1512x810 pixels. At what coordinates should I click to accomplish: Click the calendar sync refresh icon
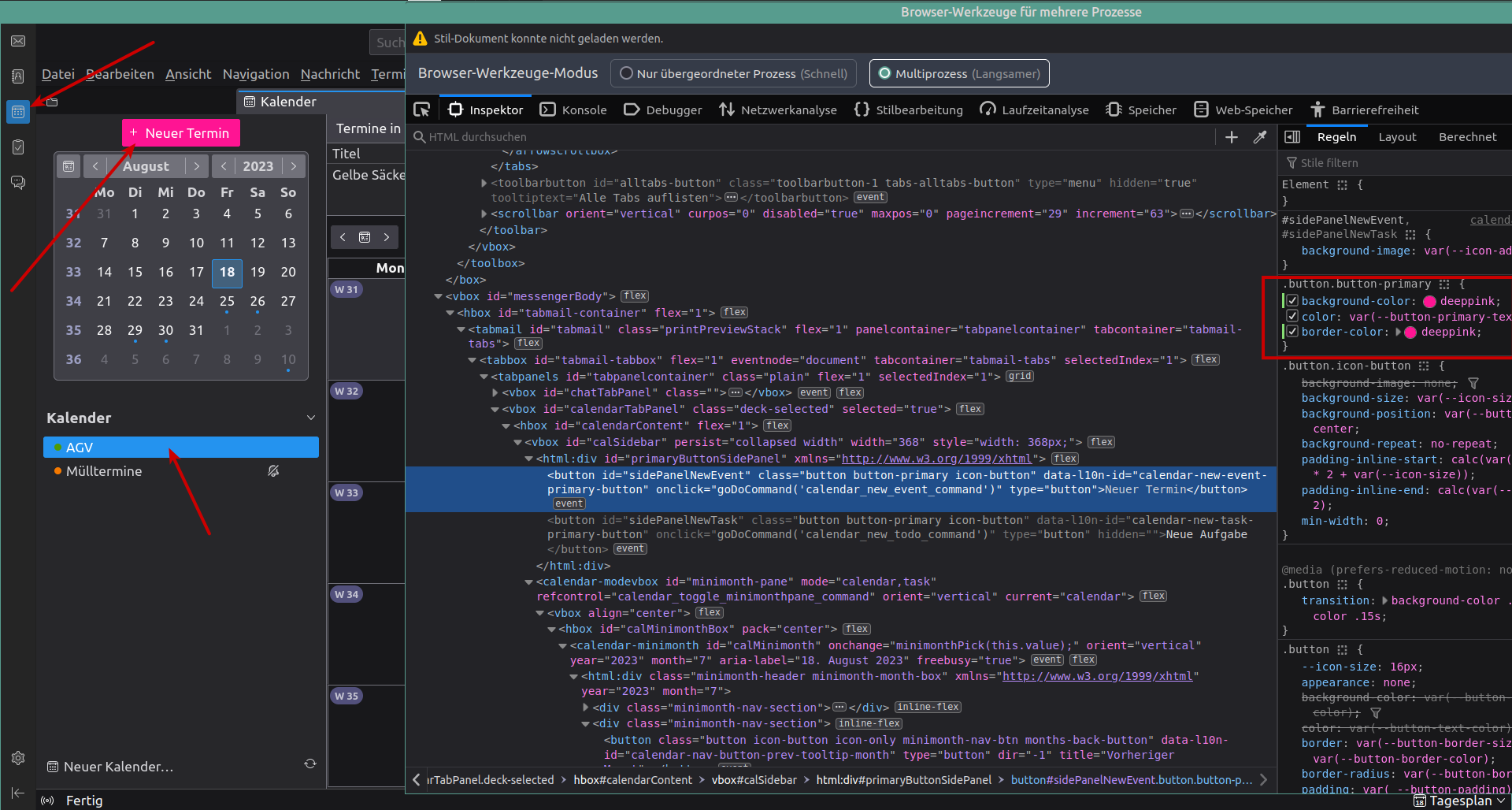pyautogui.click(x=310, y=764)
